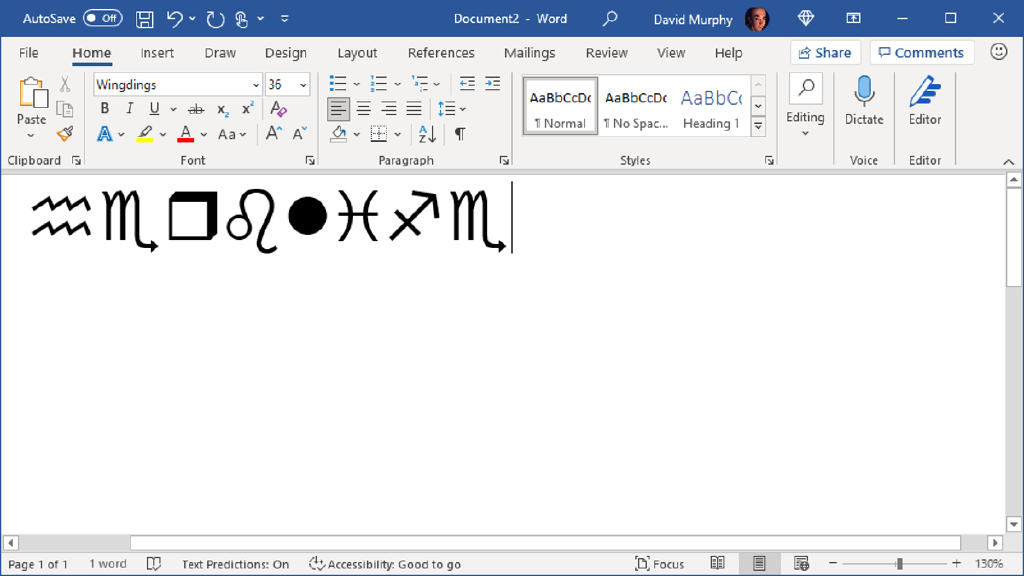This screenshot has height=576, width=1024.
Task: Click the Format Painter brush icon
Action: [x=65, y=133]
